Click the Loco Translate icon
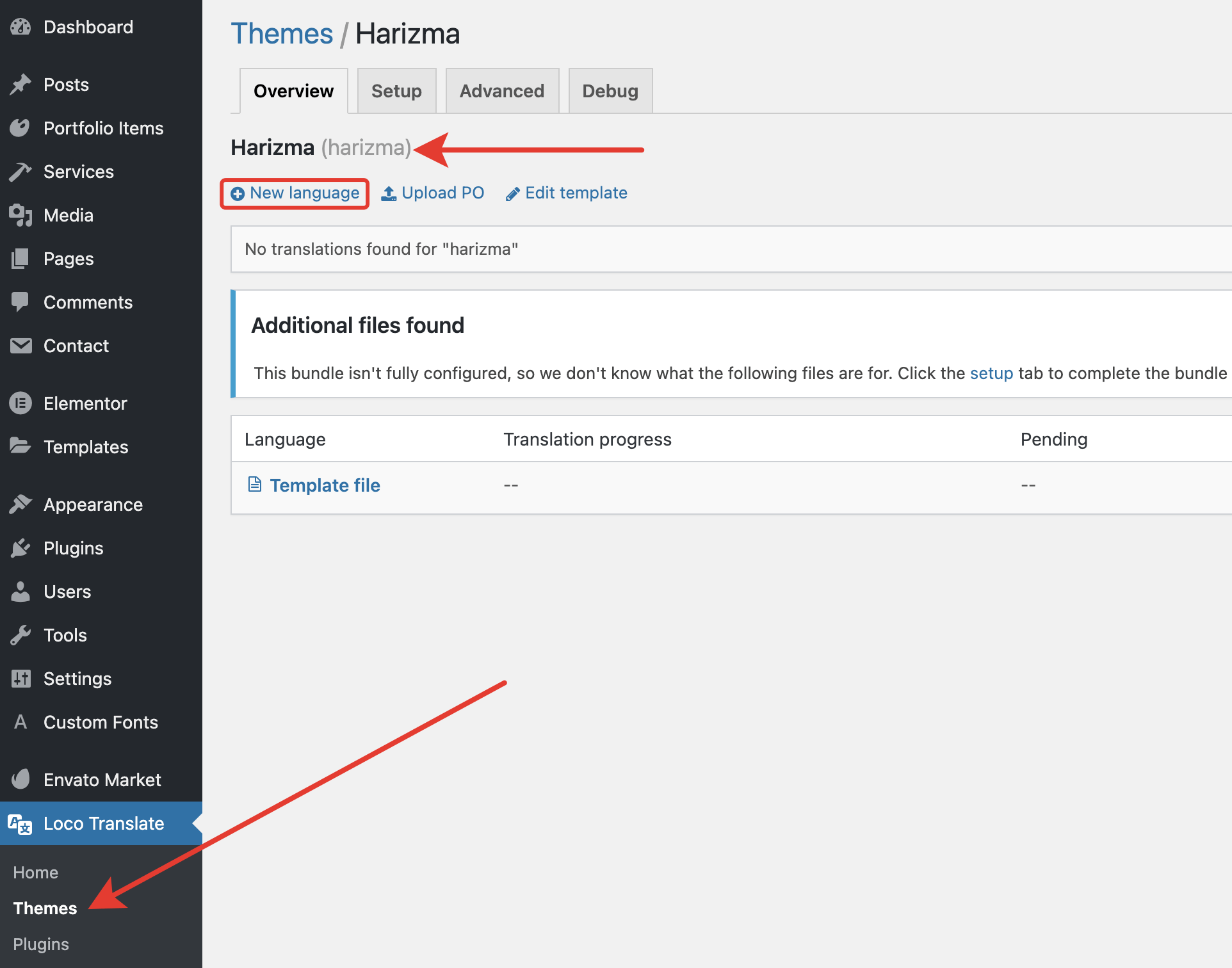1232x968 pixels. click(x=20, y=824)
